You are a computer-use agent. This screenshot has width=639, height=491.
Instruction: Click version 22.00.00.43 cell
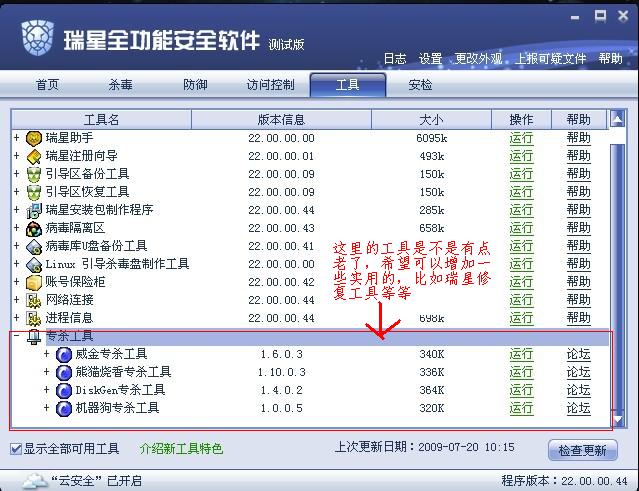coord(281,228)
